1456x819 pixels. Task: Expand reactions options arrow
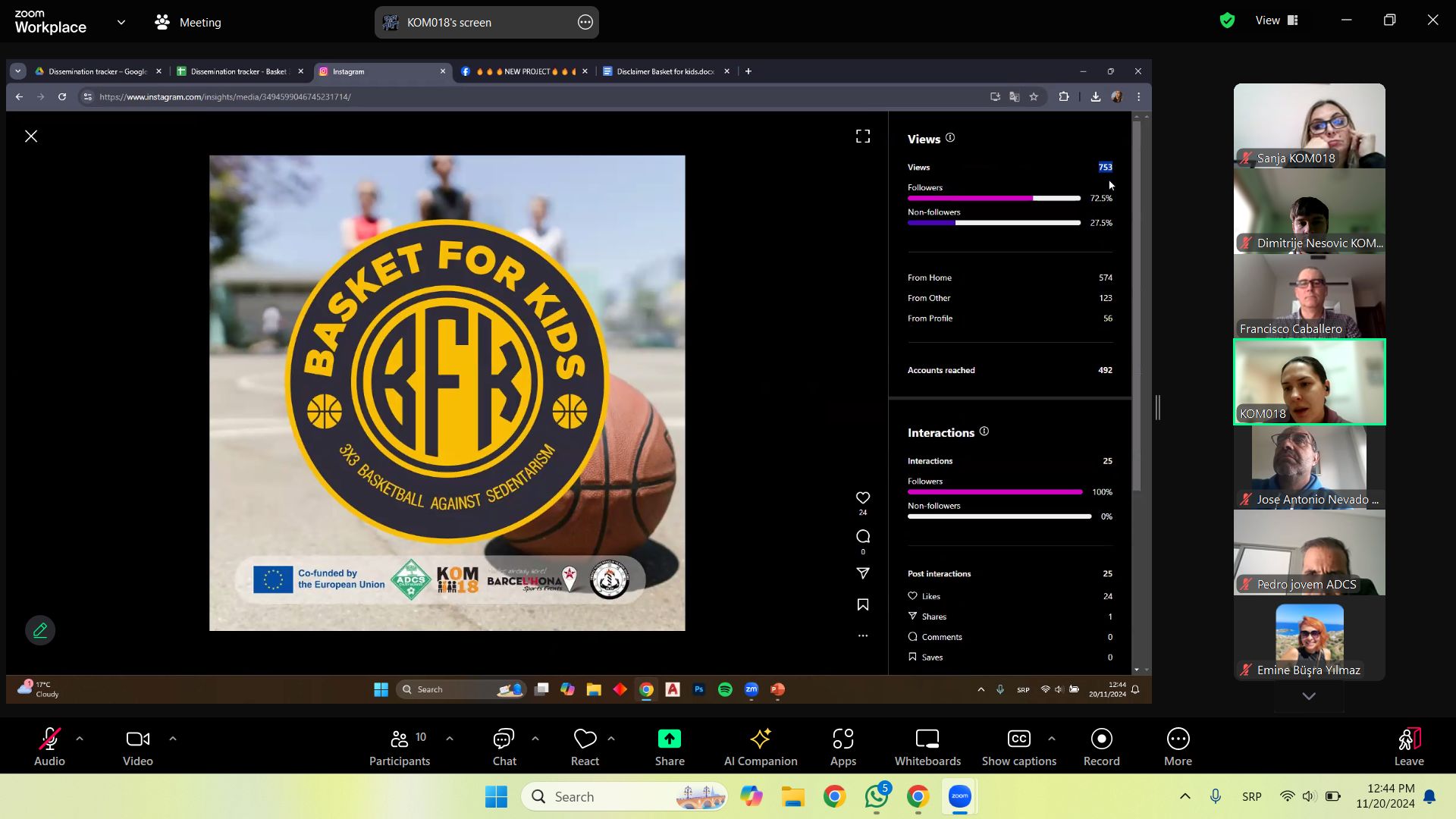tap(611, 738)
